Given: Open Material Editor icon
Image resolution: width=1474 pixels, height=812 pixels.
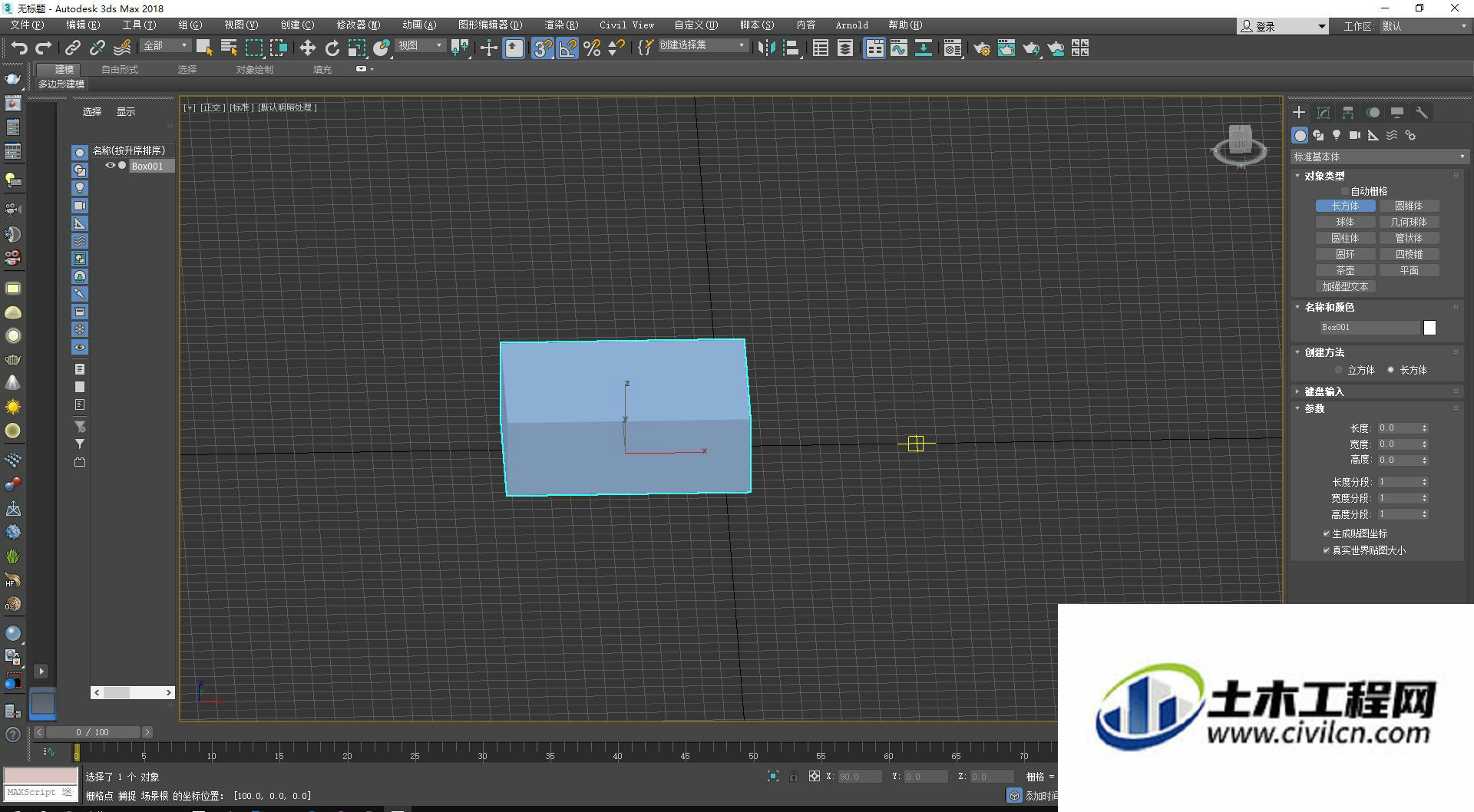Looking at the screenshot, I should coord(953,48).
